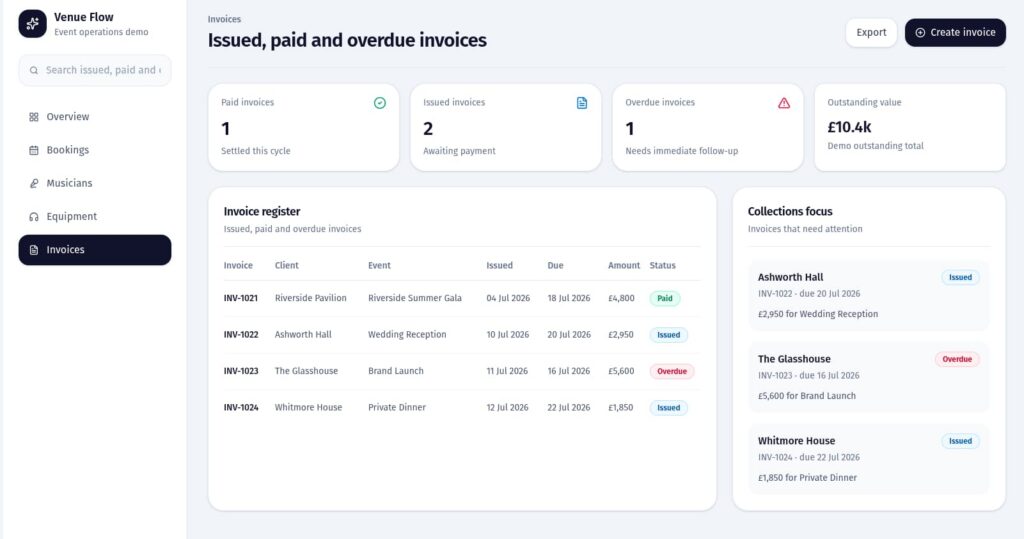Open the Glasshouse collections focus card
The height and width of the screenshot is (539, 1024).
point(868,377)
